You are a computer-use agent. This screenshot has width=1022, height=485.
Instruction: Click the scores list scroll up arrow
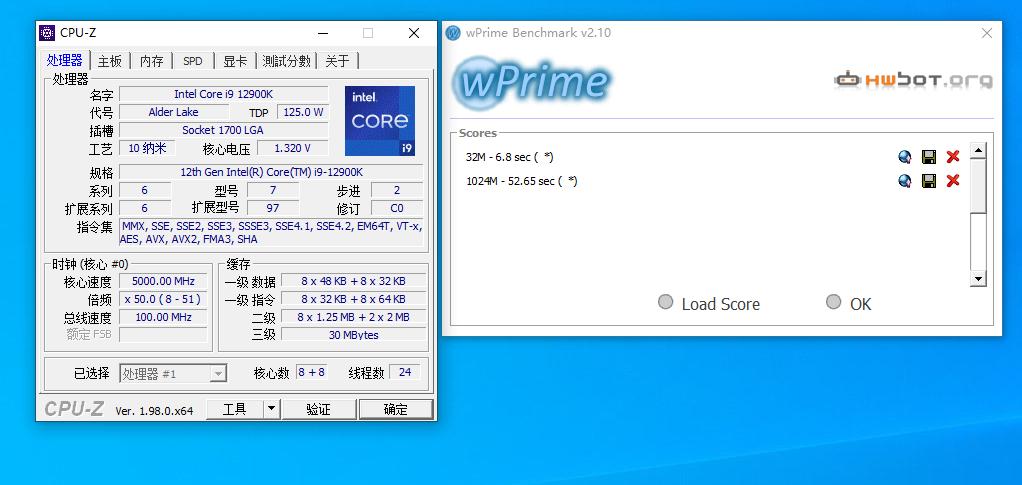(x=978, y=151)
